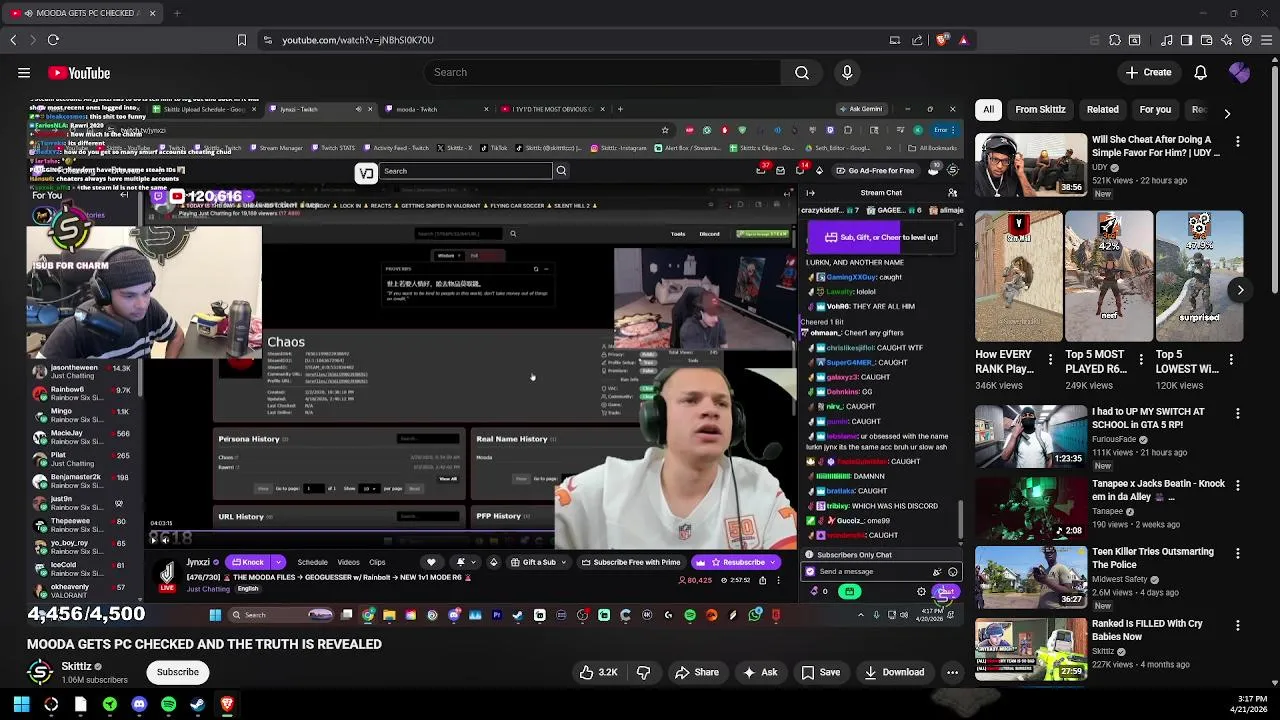Open Tempexe x Jacks Beatin thumbnail
Screen dimensions: 1280x720
(x=1031, y=508)
